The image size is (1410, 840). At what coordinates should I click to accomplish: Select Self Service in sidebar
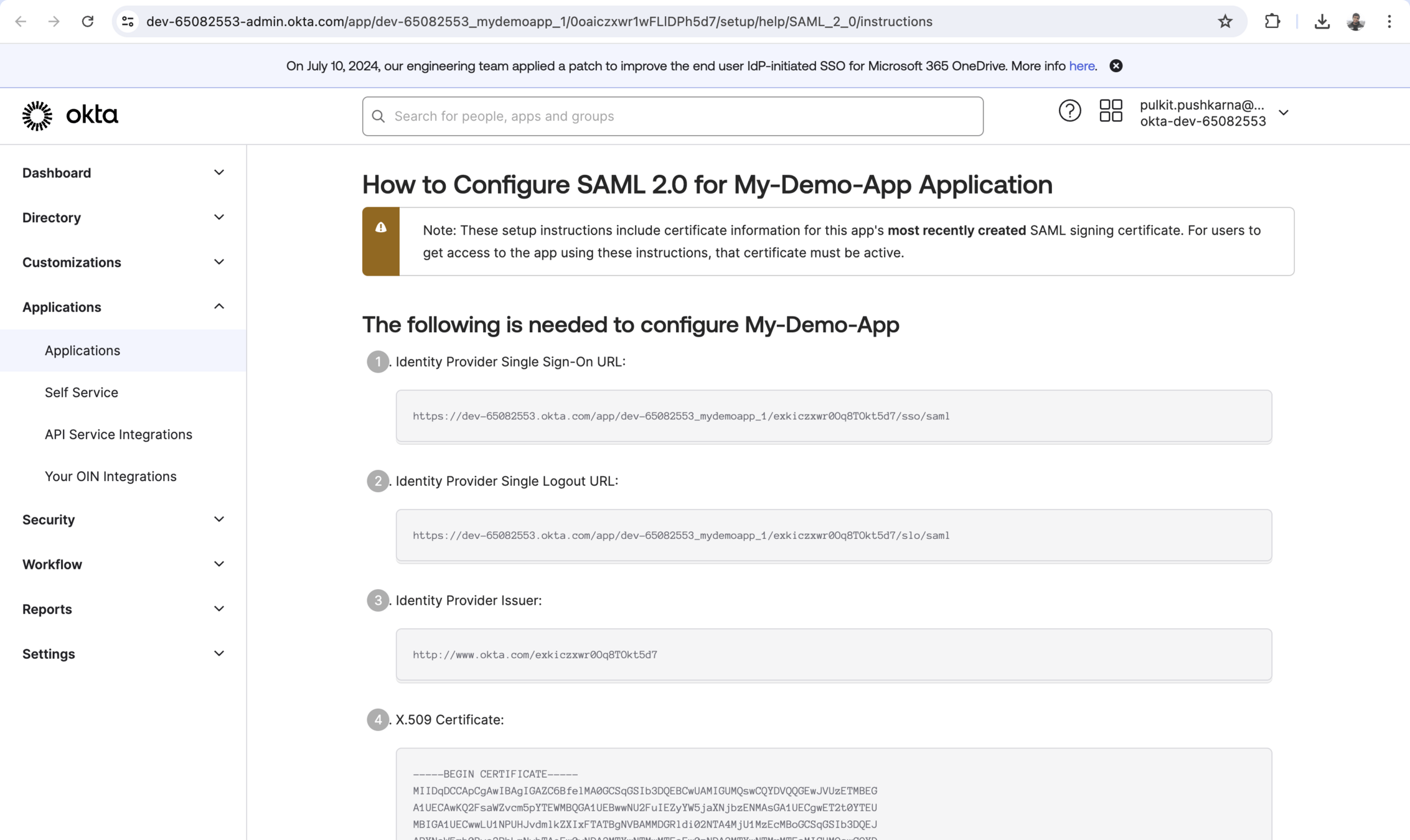(82, 393)
